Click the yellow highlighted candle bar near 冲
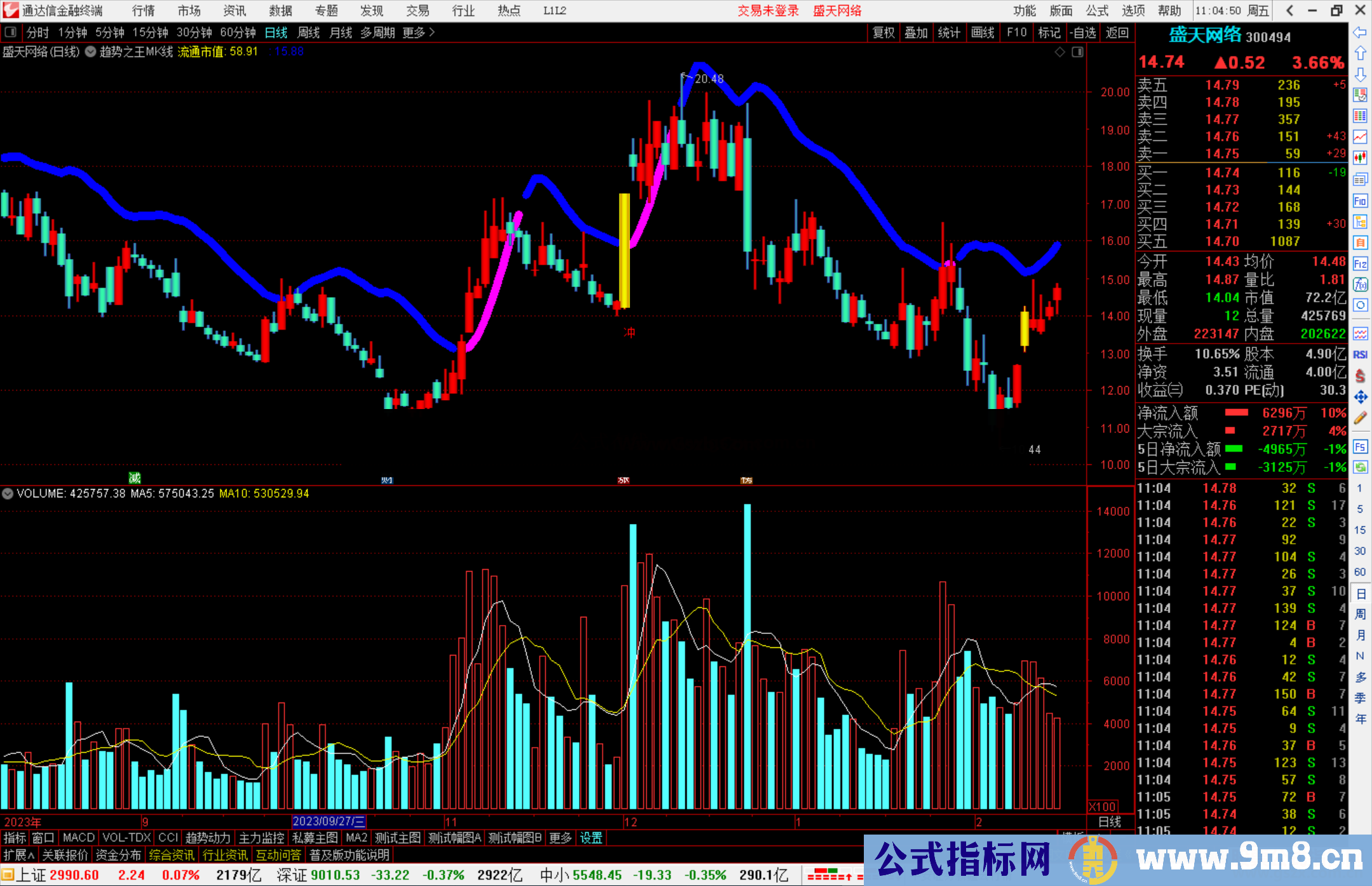This screenshot has width=1372, height=886. point(624,251)
